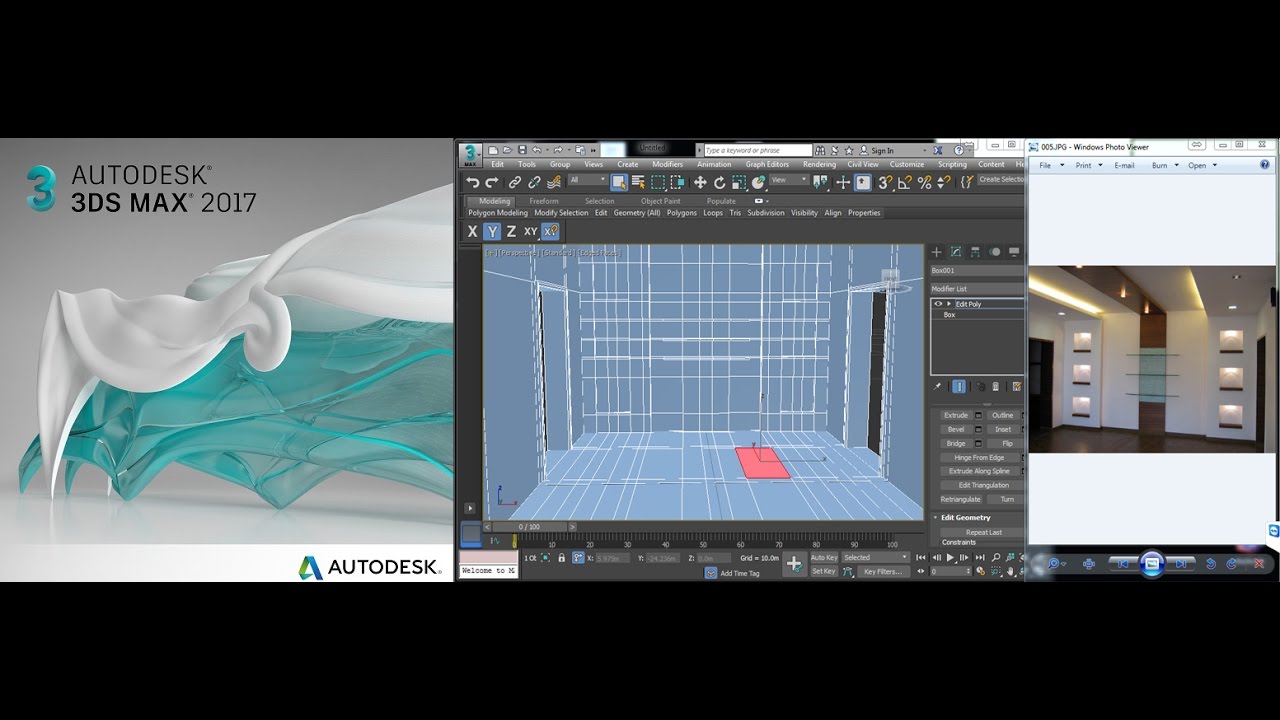Toggle the Angle Snap button
Screen dimensions: 1280x720
905,183
